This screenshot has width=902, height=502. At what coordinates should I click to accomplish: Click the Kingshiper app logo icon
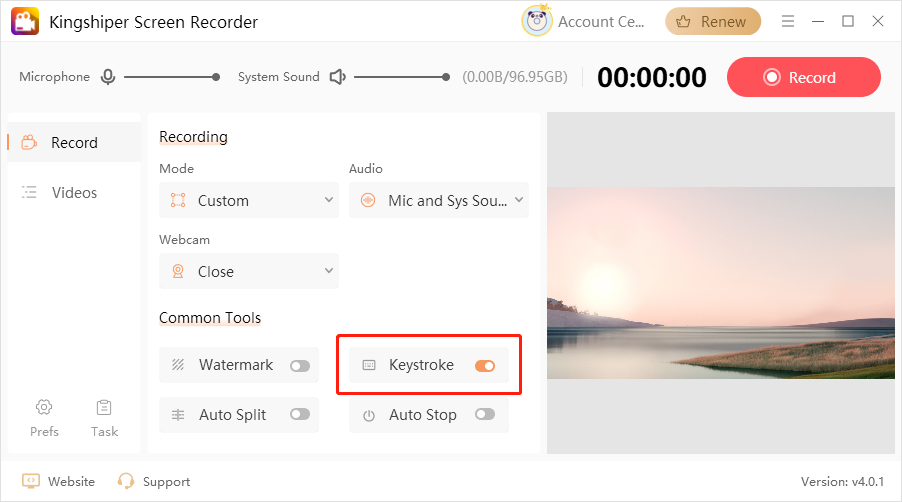[25, 21]
